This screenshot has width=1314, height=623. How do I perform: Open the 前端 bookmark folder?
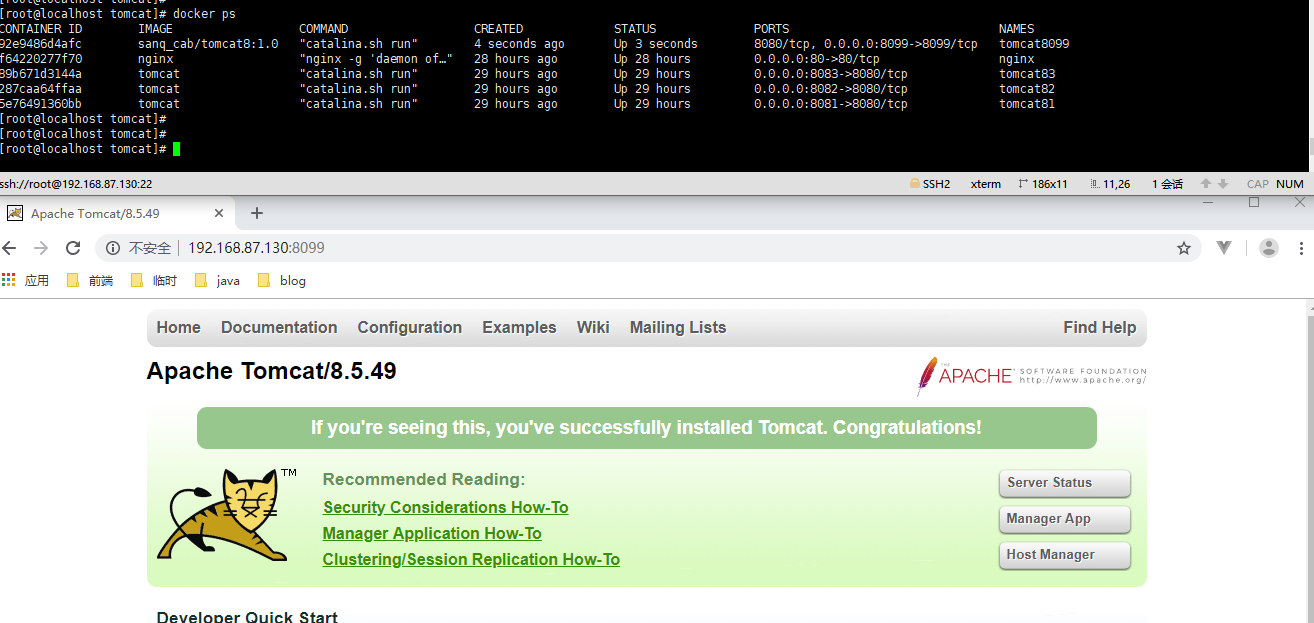click(90, 280)
